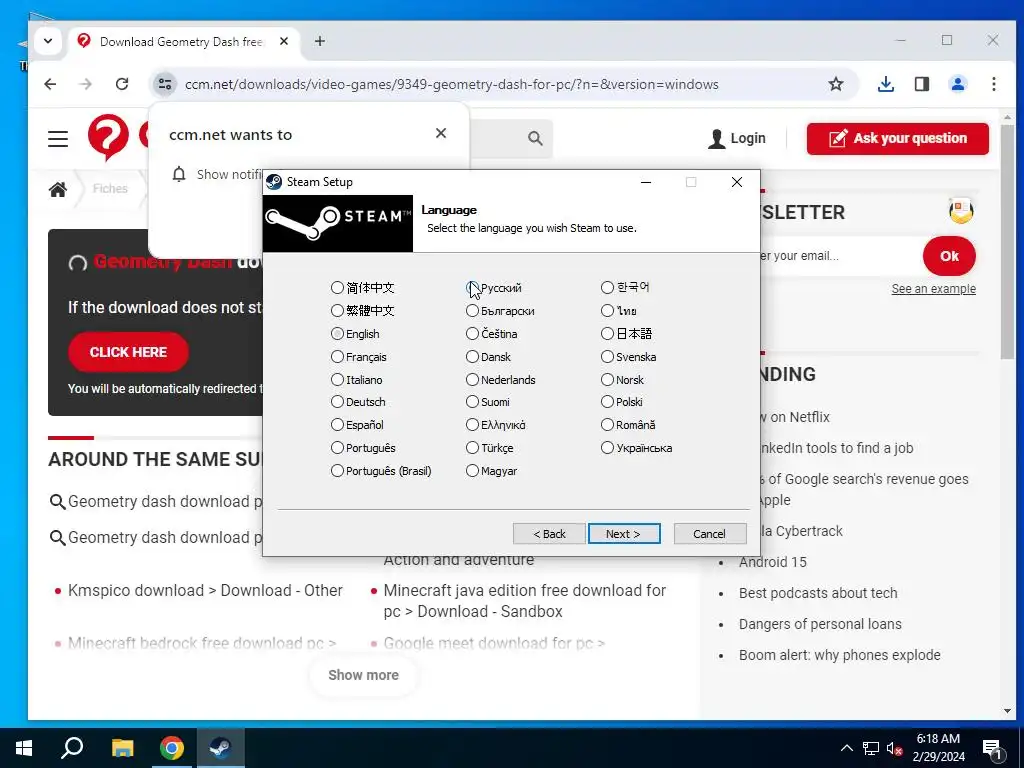Select the 繁體中文 language option
The height and width of the screenshot is (768, 1024).
[x=337, y=311]
